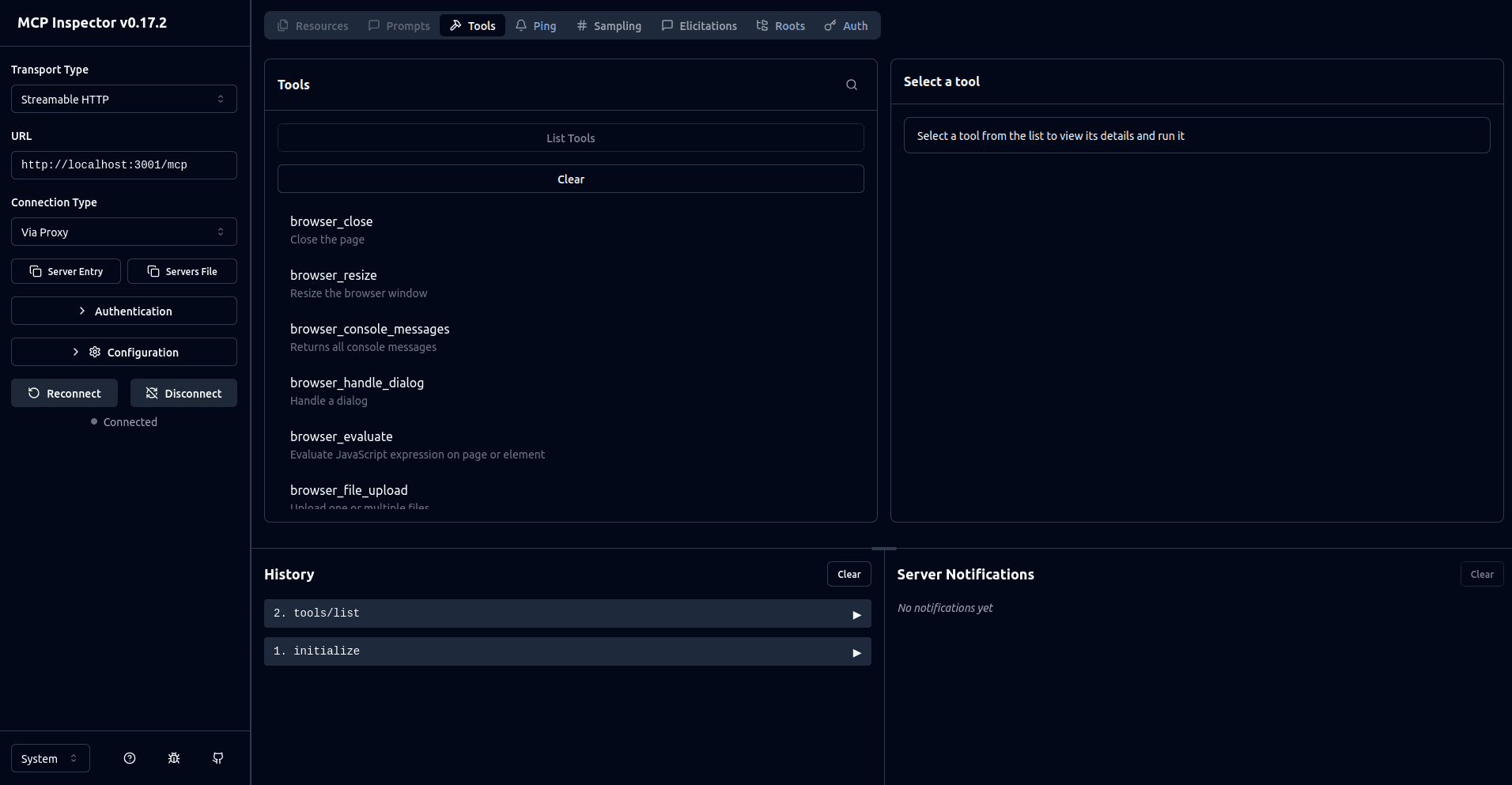Open help via the question mark icon
This screenshot has width=1512, height=785.
pos(129,758)
